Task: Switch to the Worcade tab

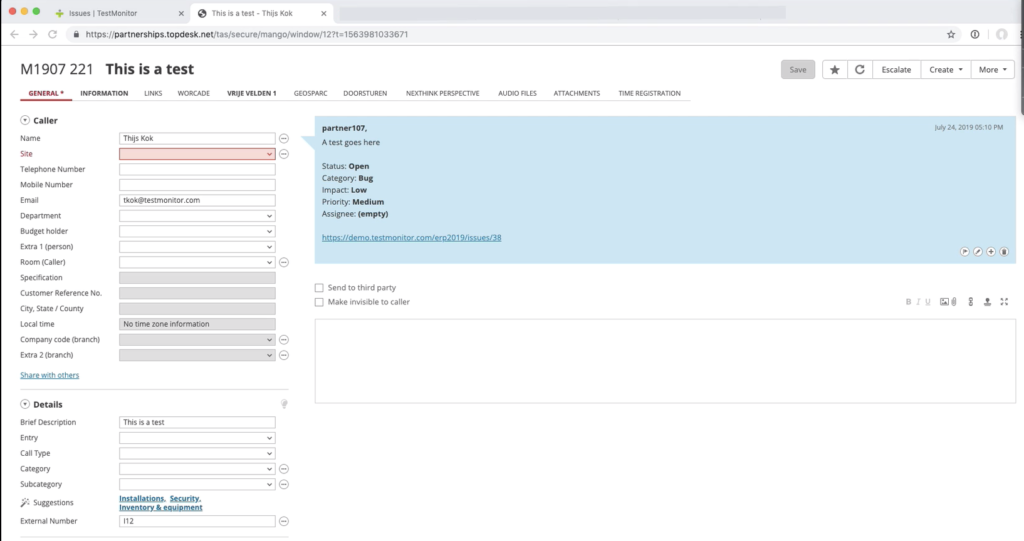Action: coord(193,93)
